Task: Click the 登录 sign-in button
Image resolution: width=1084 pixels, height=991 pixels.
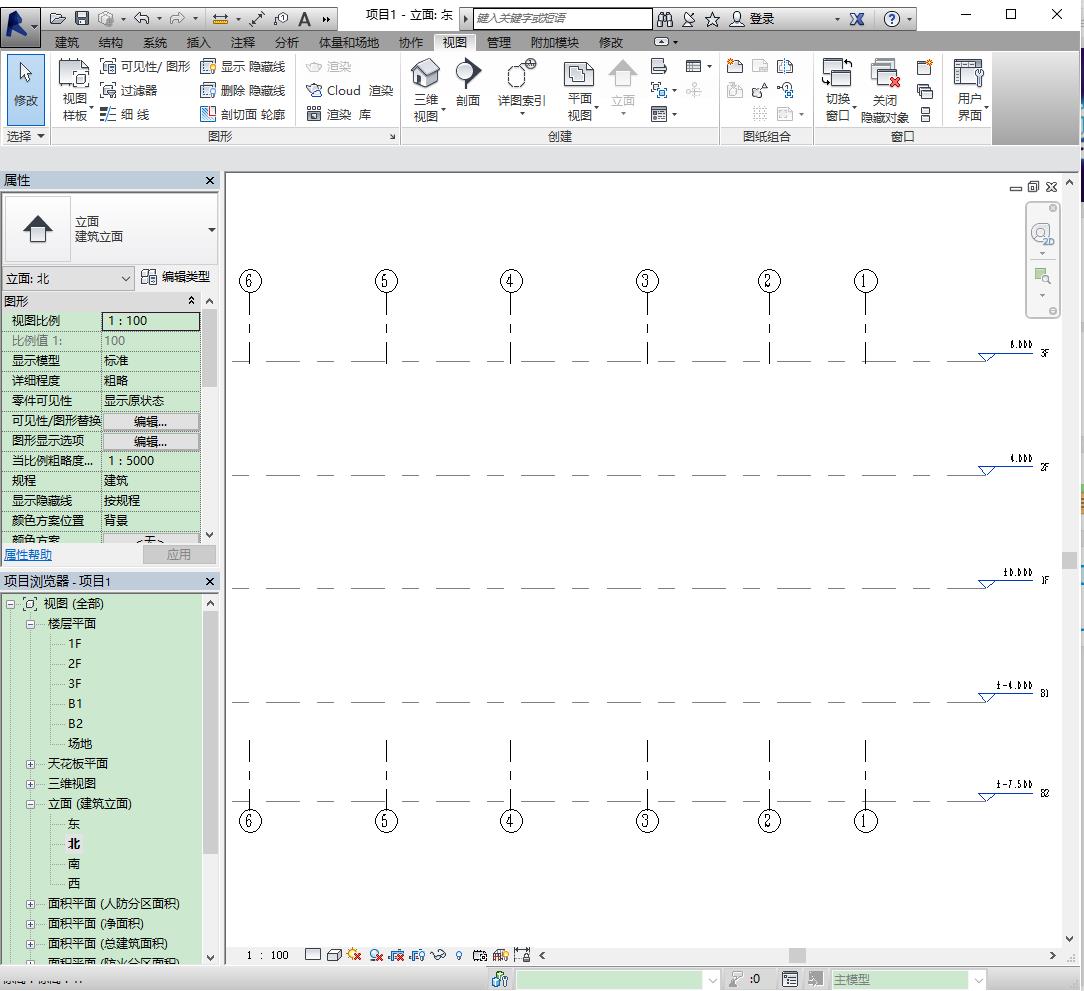Action: click(754, 19)
